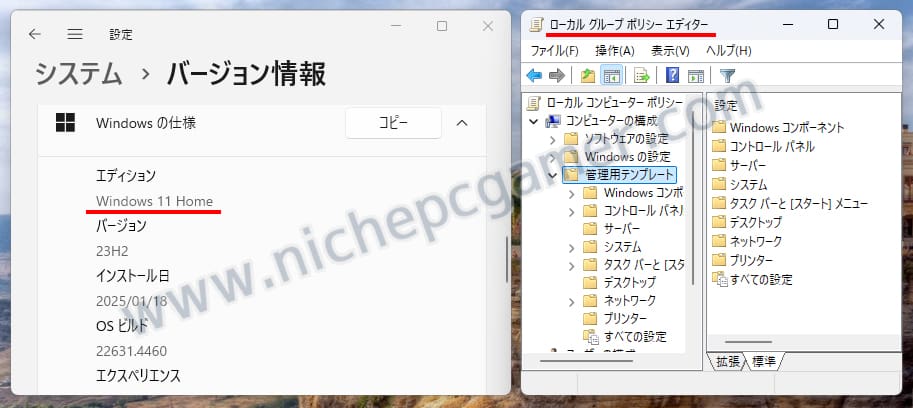Click the gray Forward arrow in Group Policy toolbar
The image size is (913, 408).
click(557, 75)
